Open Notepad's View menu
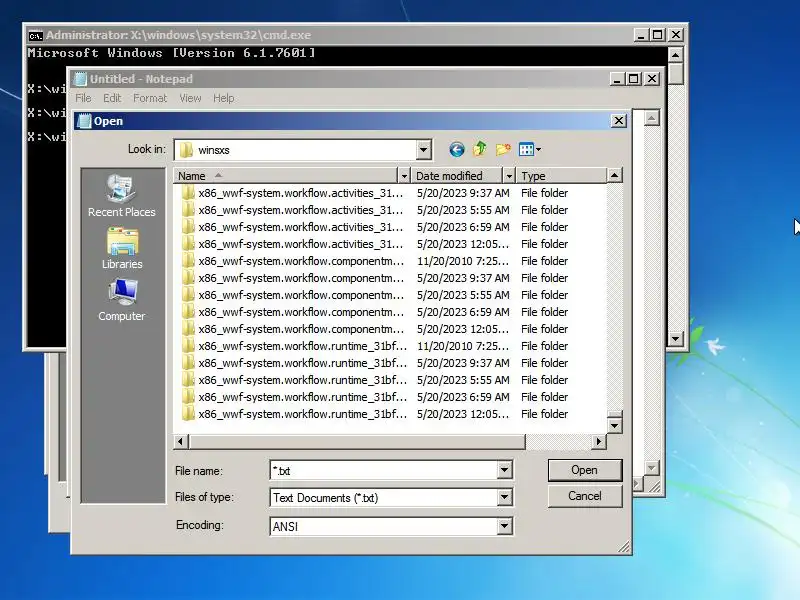Viewport: 800px width, 600px height. pos(190,98)
